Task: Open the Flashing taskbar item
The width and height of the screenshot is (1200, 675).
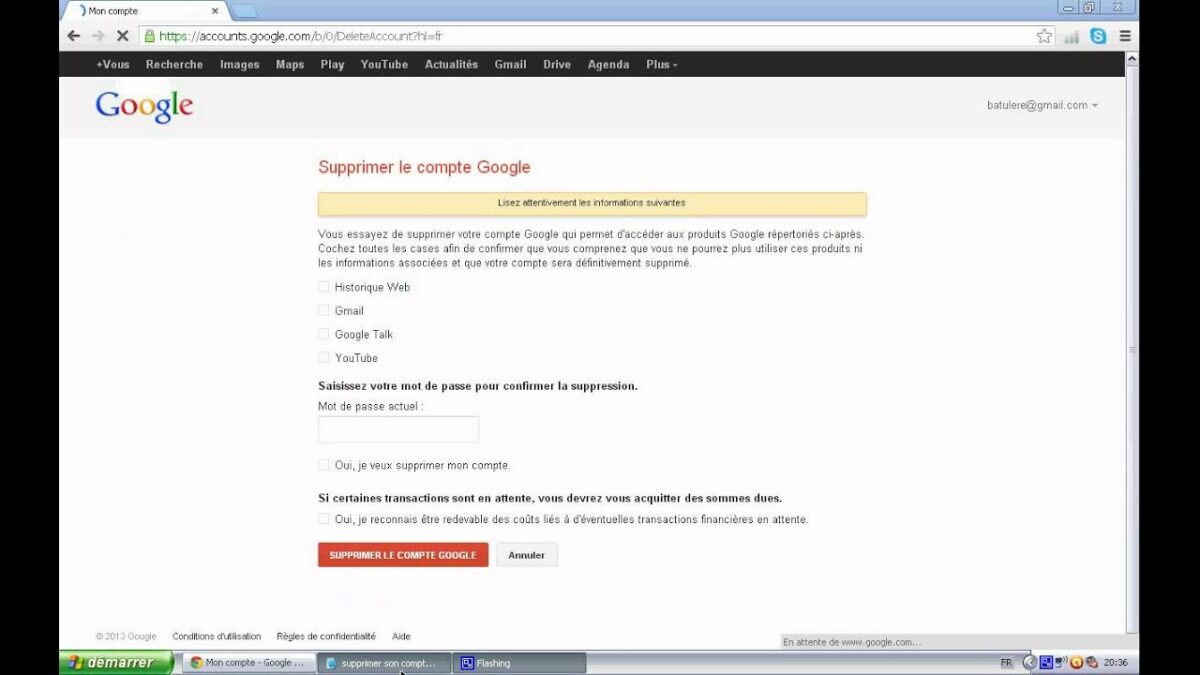Action: [519, 663]
